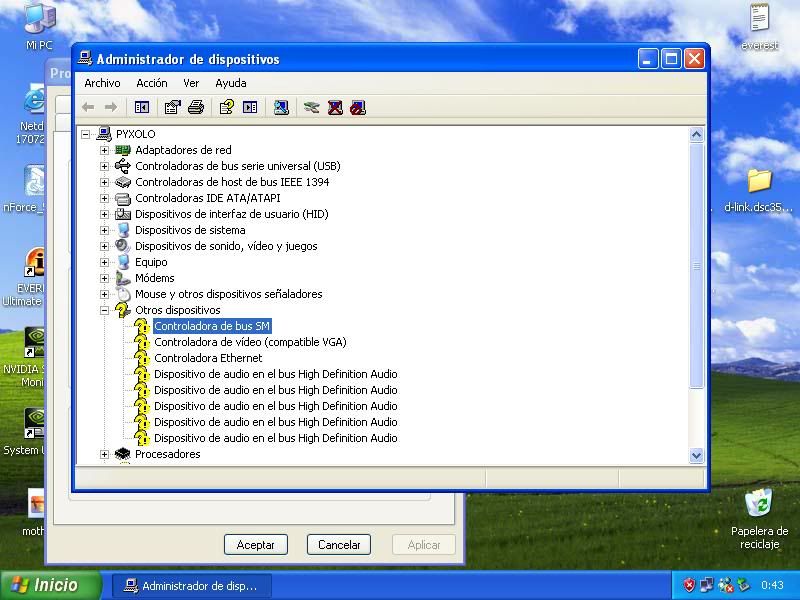Click the Update driver toolbar icon
Screen dimensions: 800x600
(311, 107)
